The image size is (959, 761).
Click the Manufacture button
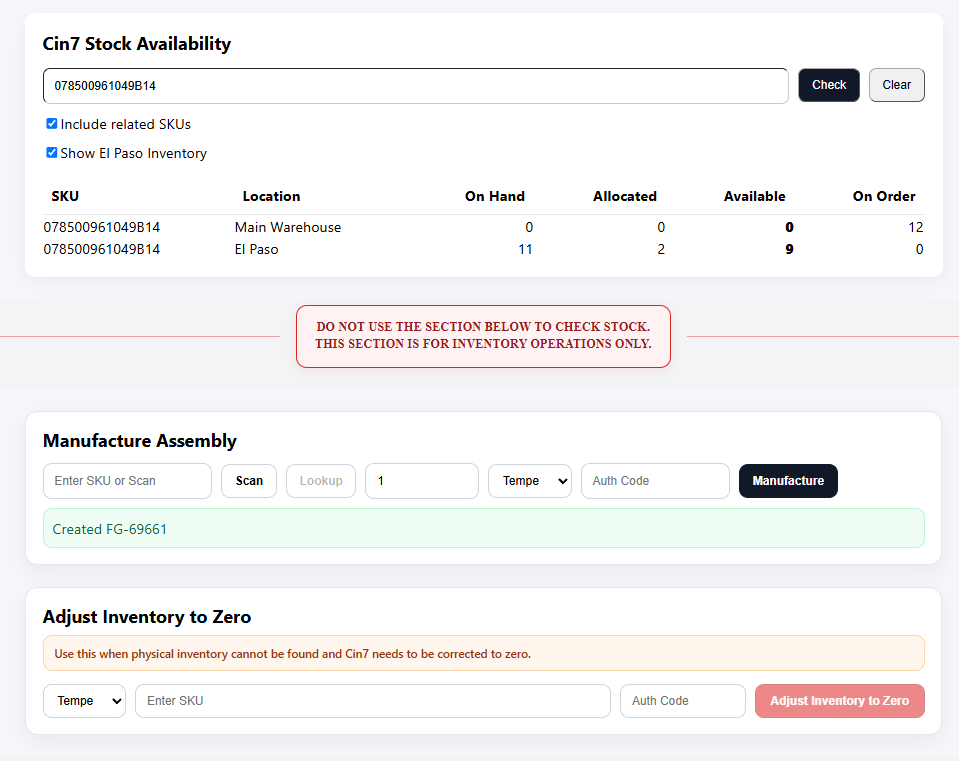pos(788,481)
